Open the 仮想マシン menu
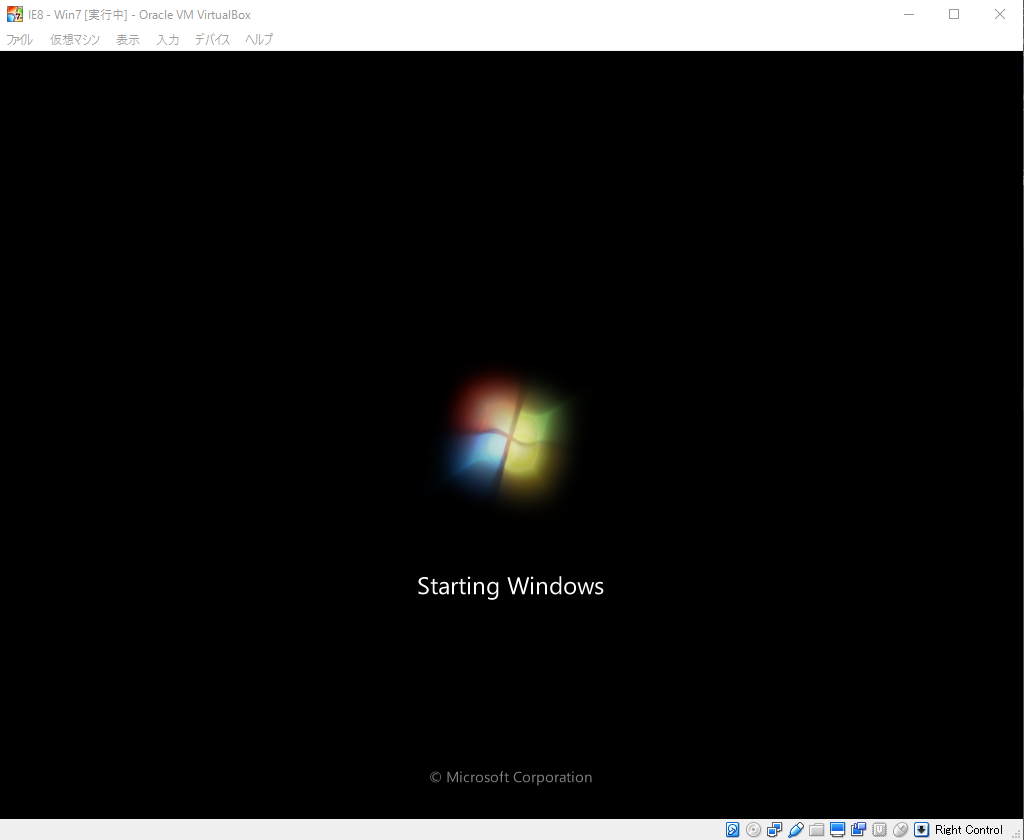Viewport: 1024px width, 840px height. click(x=75, y=40)
